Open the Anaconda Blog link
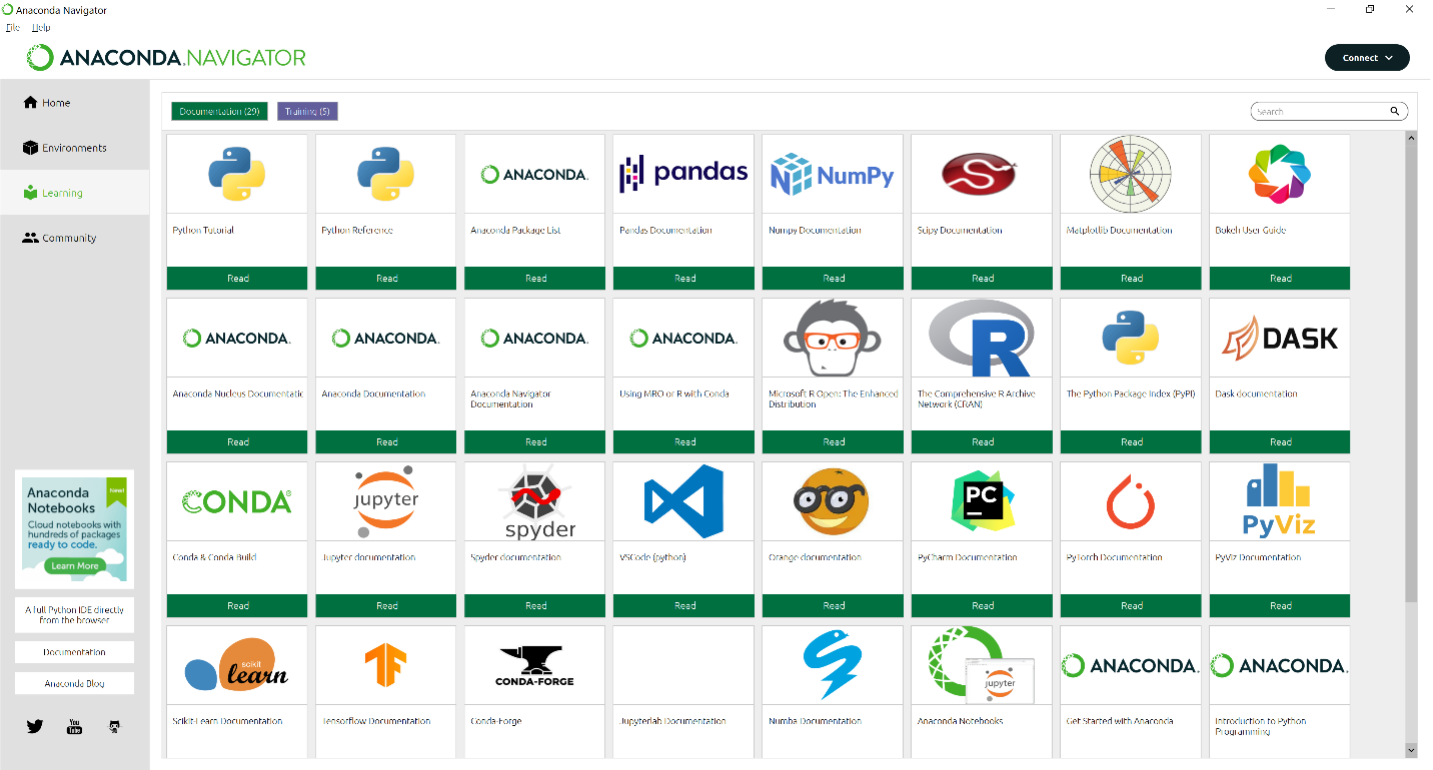The width and height of the screenshot is (1433, 770). 74,684
